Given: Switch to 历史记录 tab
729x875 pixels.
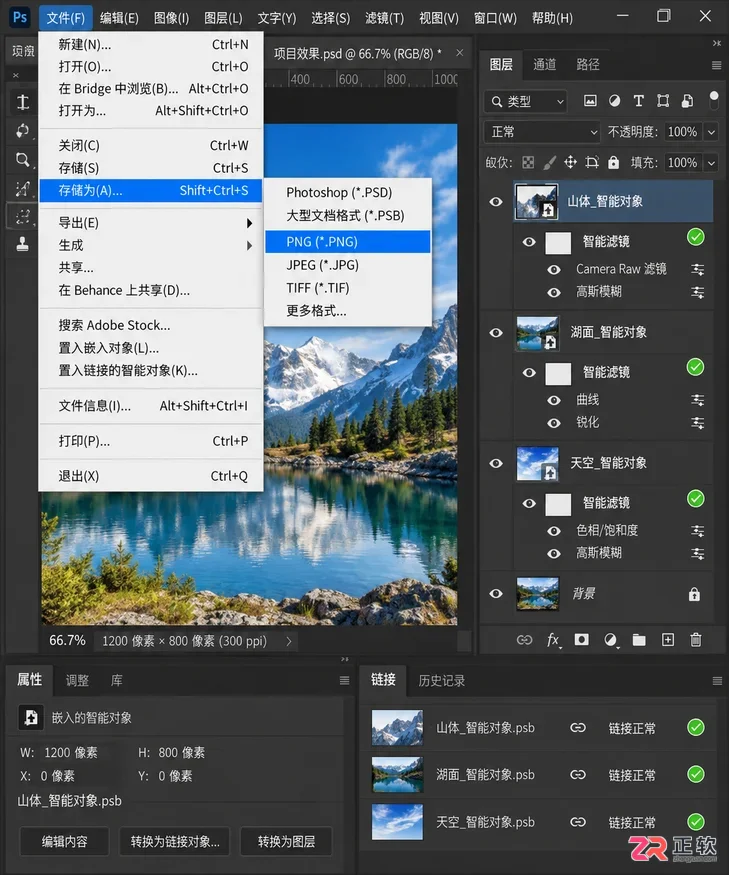Looking at the screenshot, I should 442,681.
